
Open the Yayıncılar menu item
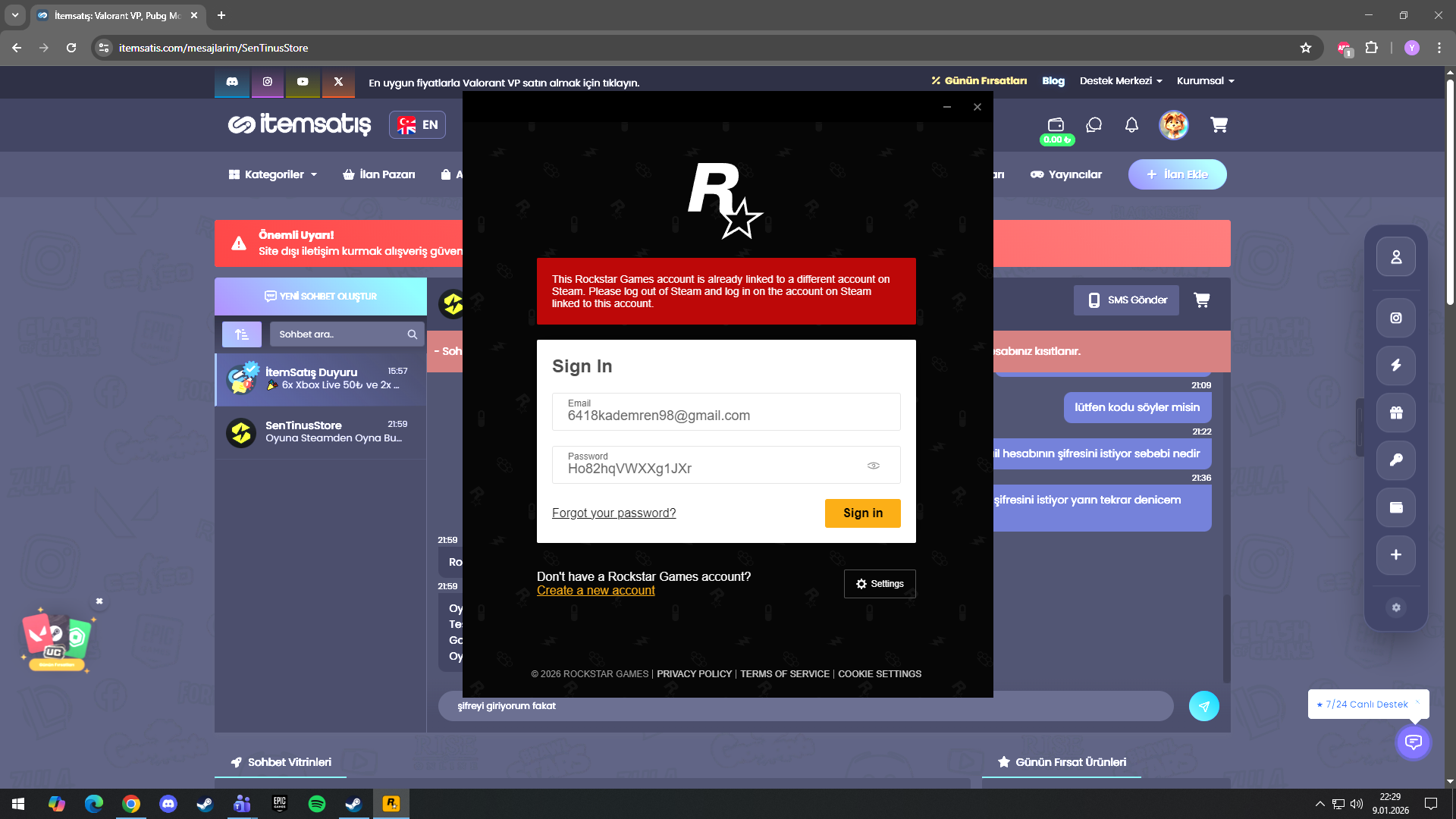(1066, 174)
